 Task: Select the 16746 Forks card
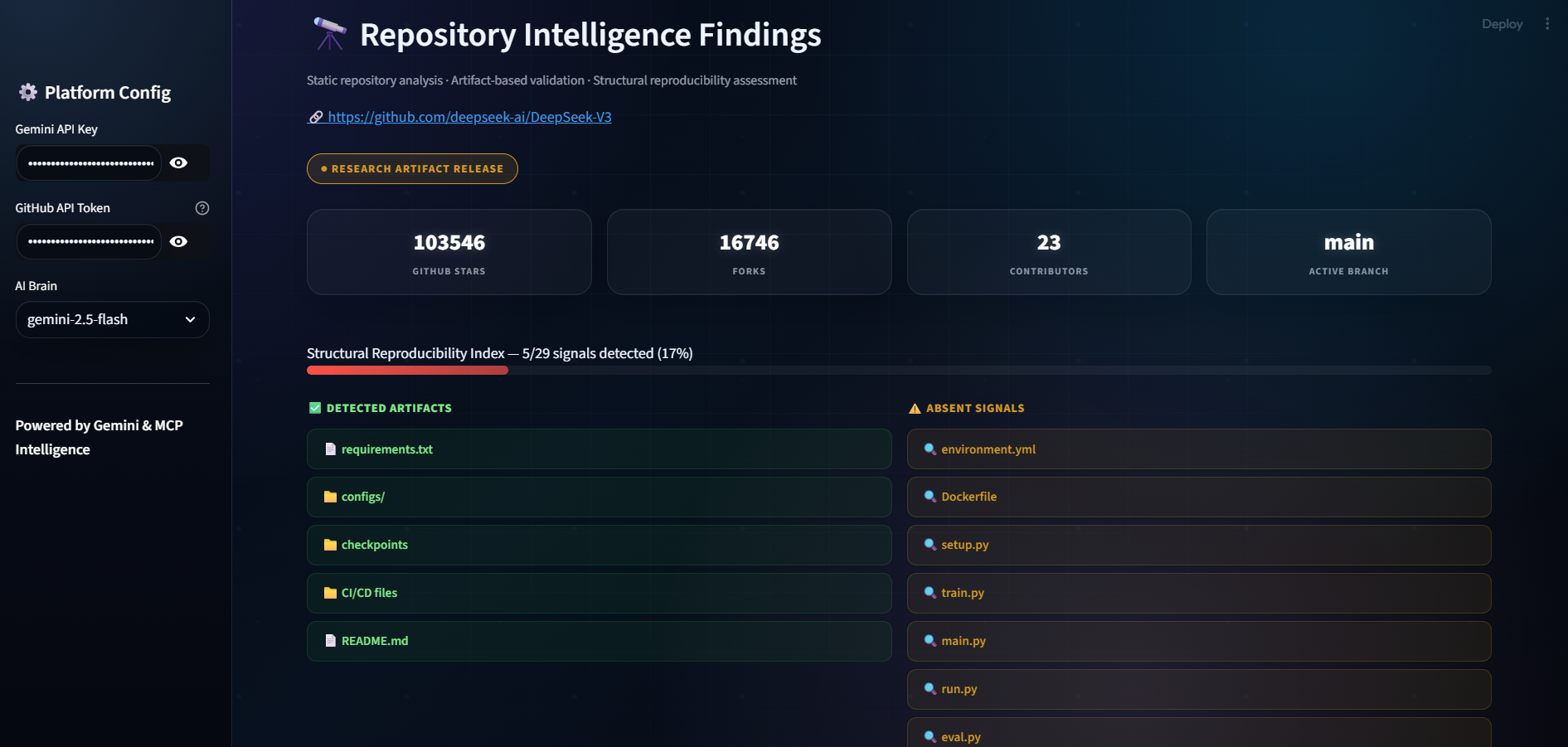750,252
